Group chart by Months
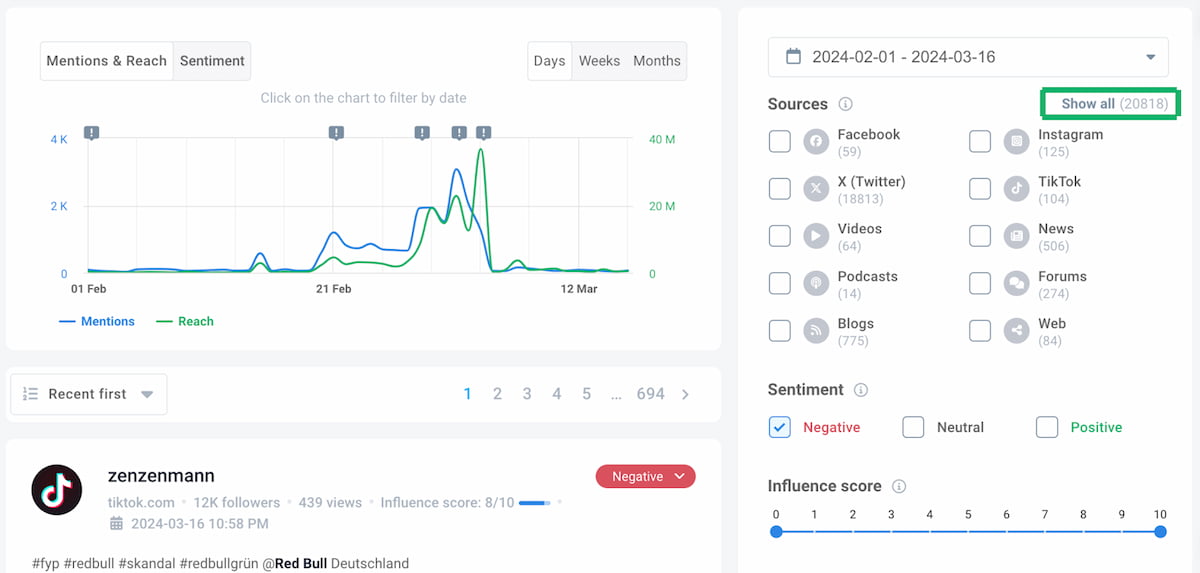Screen dimensions: 1200x573 click(x=657, y=61)
